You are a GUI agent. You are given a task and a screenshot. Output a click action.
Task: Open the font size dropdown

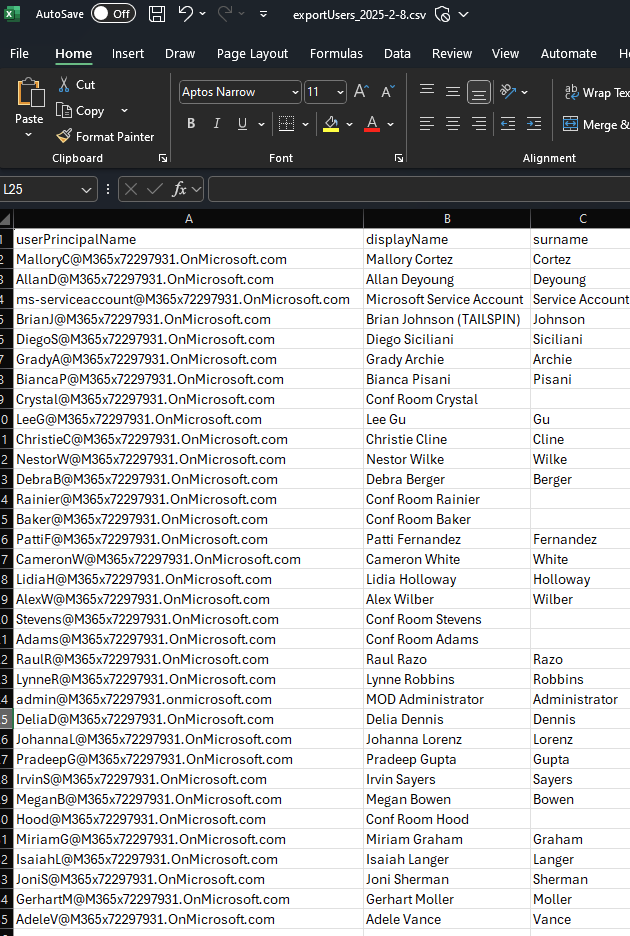(340, 92)
